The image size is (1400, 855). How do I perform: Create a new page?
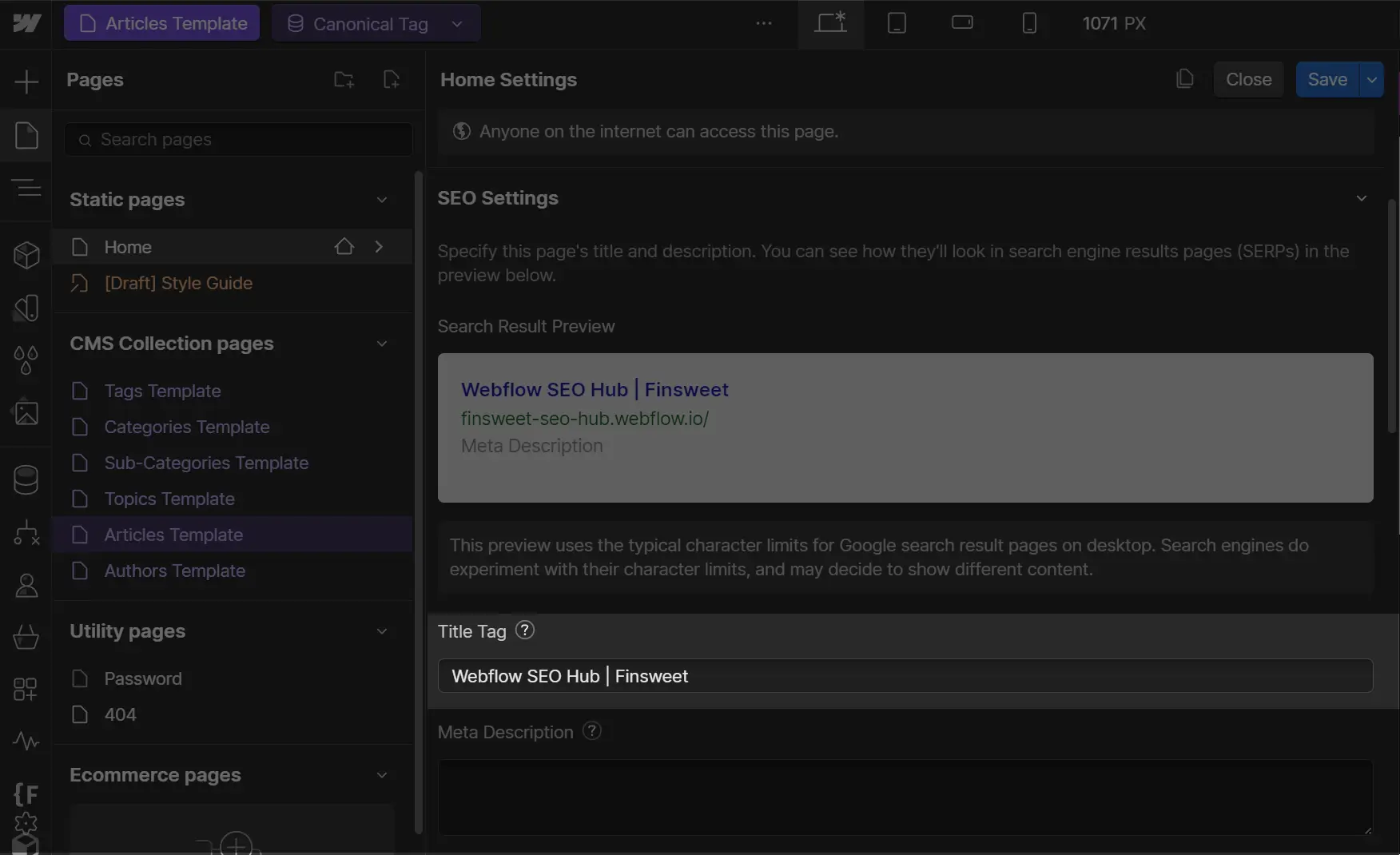pyautogui.click(x=391, y=80)
